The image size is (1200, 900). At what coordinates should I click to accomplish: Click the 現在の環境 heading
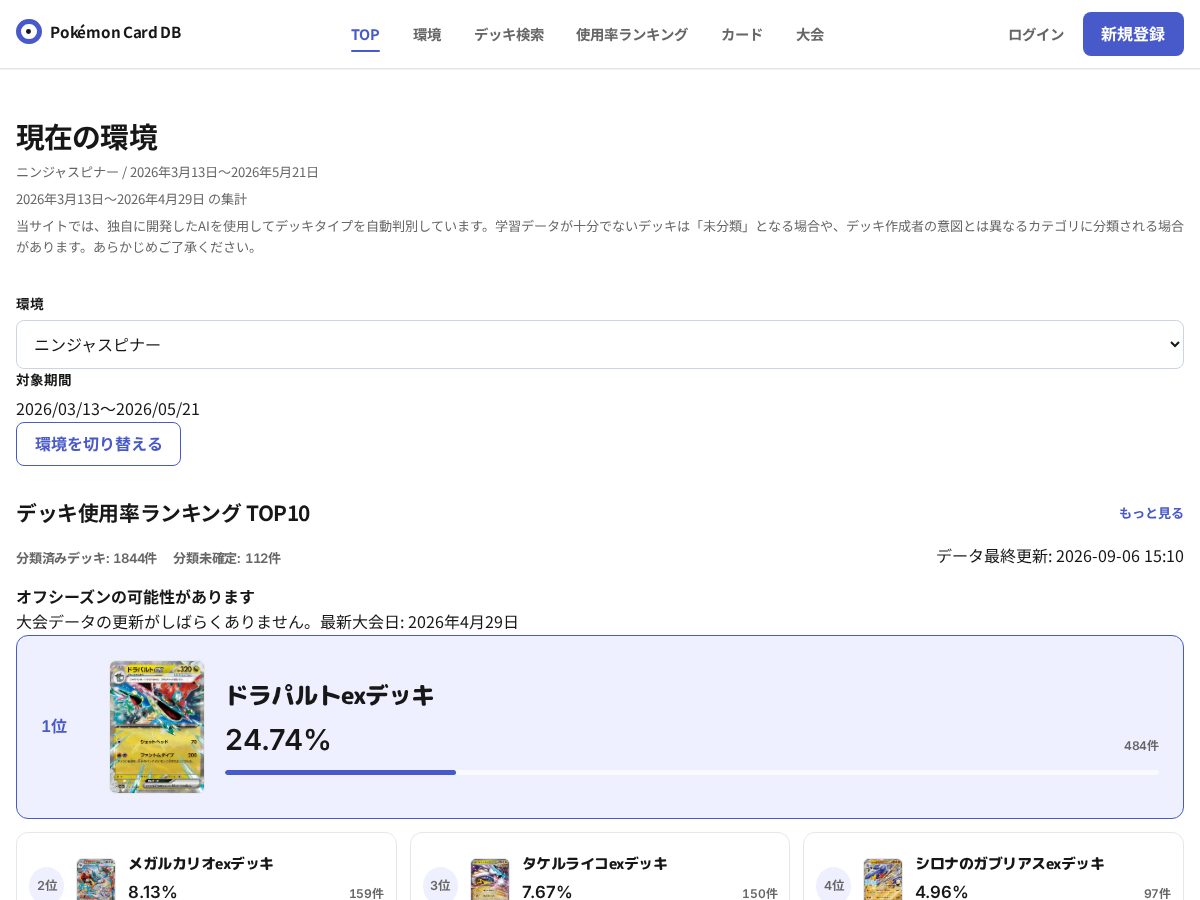click(x=87, y=137)
